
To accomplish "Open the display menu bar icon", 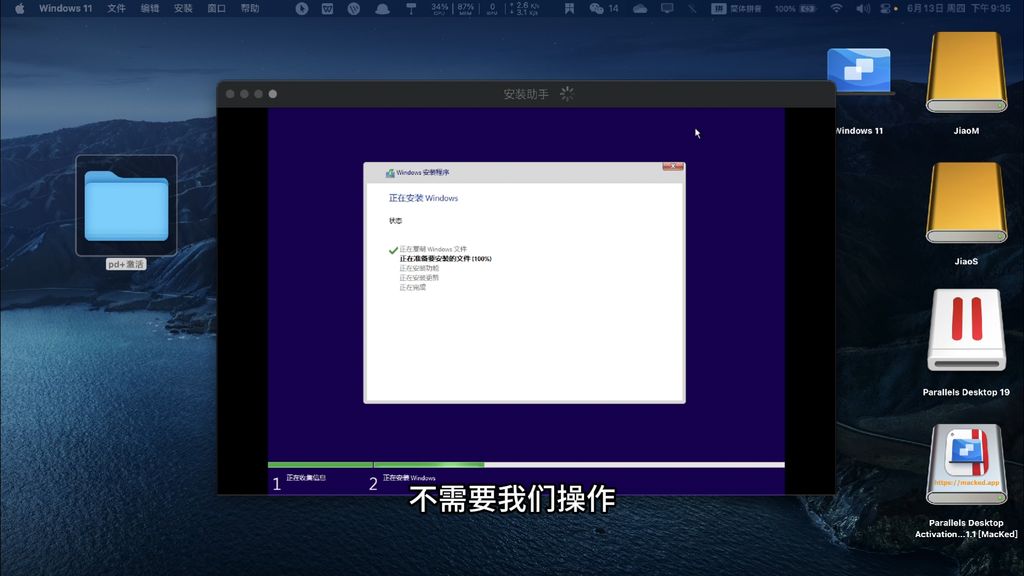I will pos(667,8).
